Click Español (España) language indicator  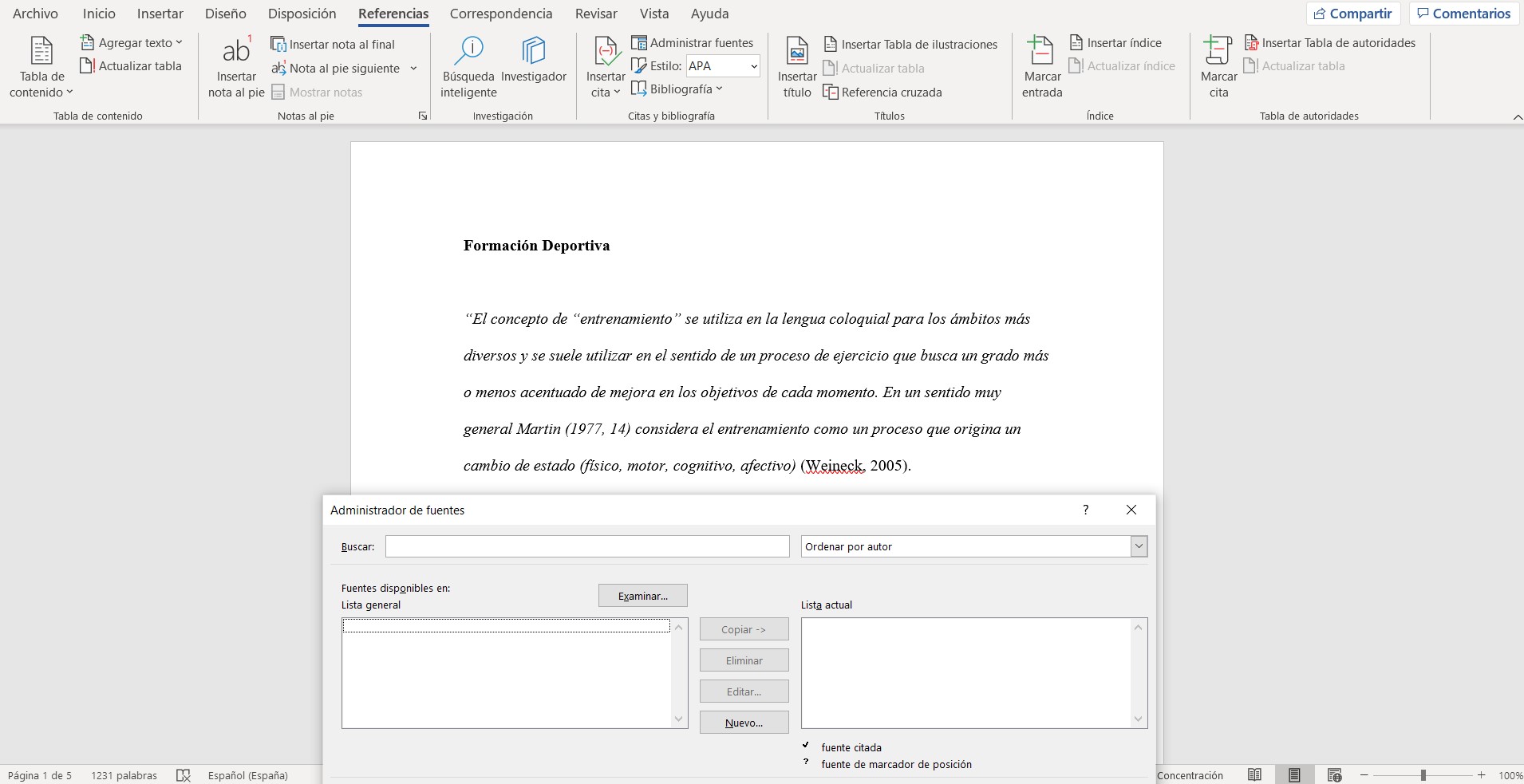coord(248,775)
